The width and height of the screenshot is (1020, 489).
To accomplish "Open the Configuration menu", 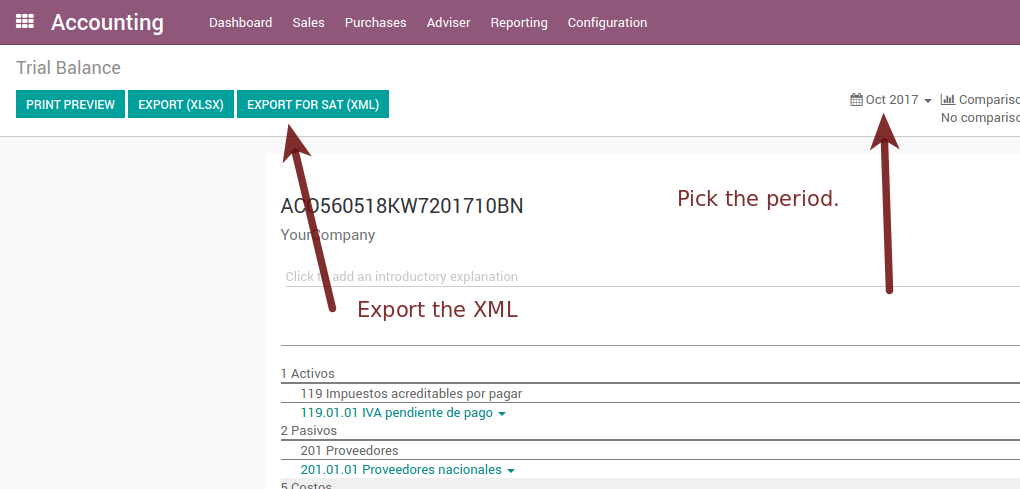I will [x=607, y=23].
